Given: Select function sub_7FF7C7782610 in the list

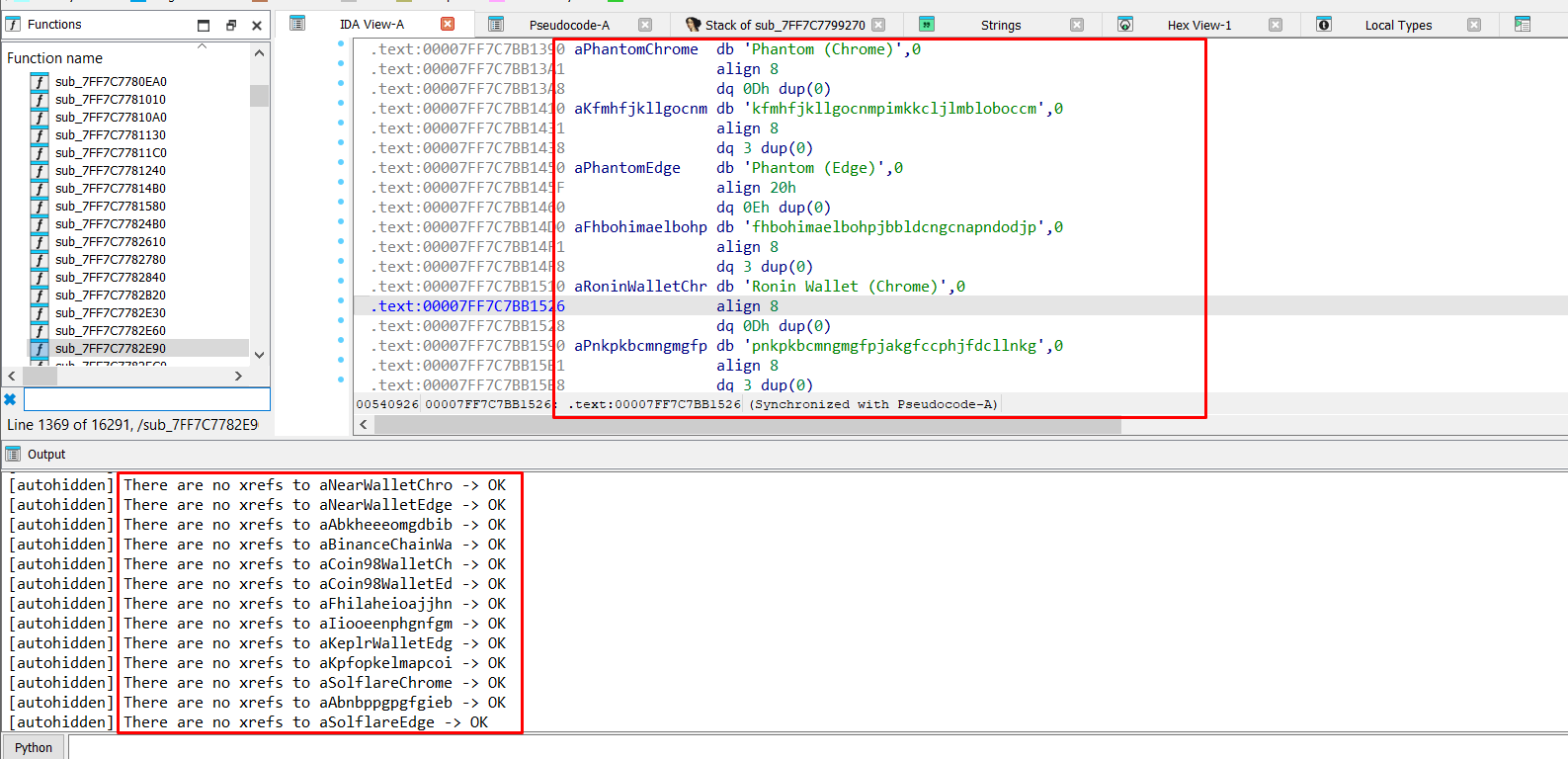Looking at the screenshot, I should (x=111, y=242).
